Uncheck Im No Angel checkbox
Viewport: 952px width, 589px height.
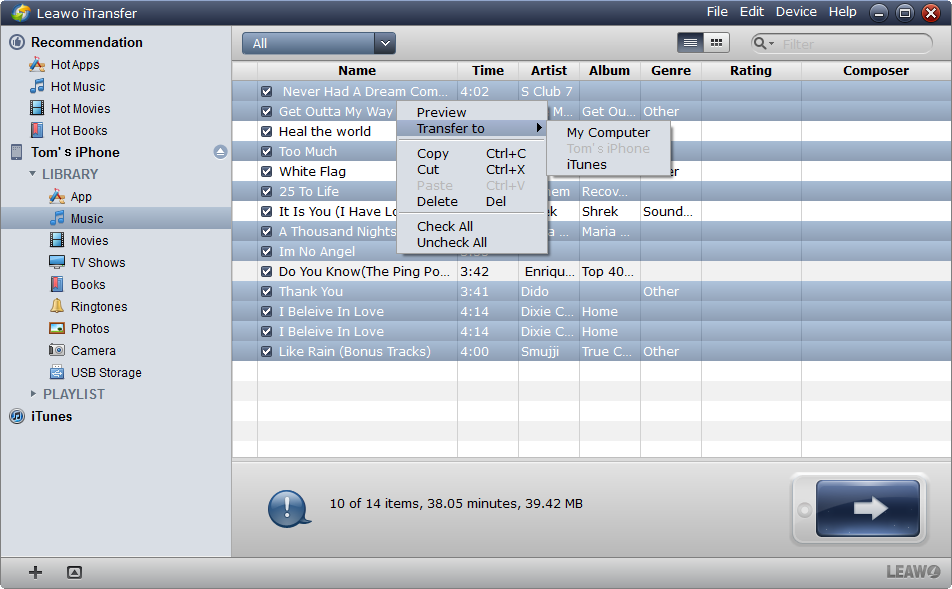[x=267, y=252]
